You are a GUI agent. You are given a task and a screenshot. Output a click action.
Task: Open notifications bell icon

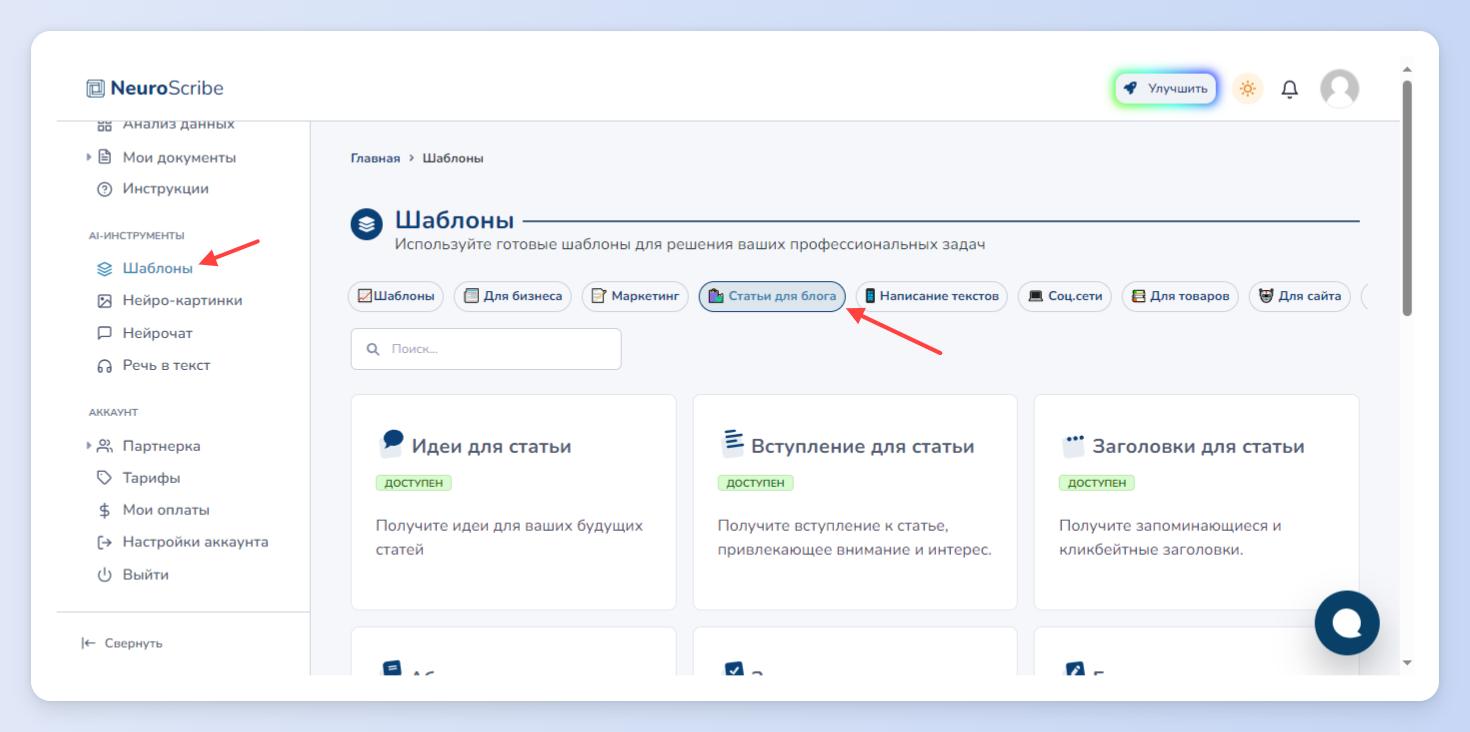tap(1290, 89)
